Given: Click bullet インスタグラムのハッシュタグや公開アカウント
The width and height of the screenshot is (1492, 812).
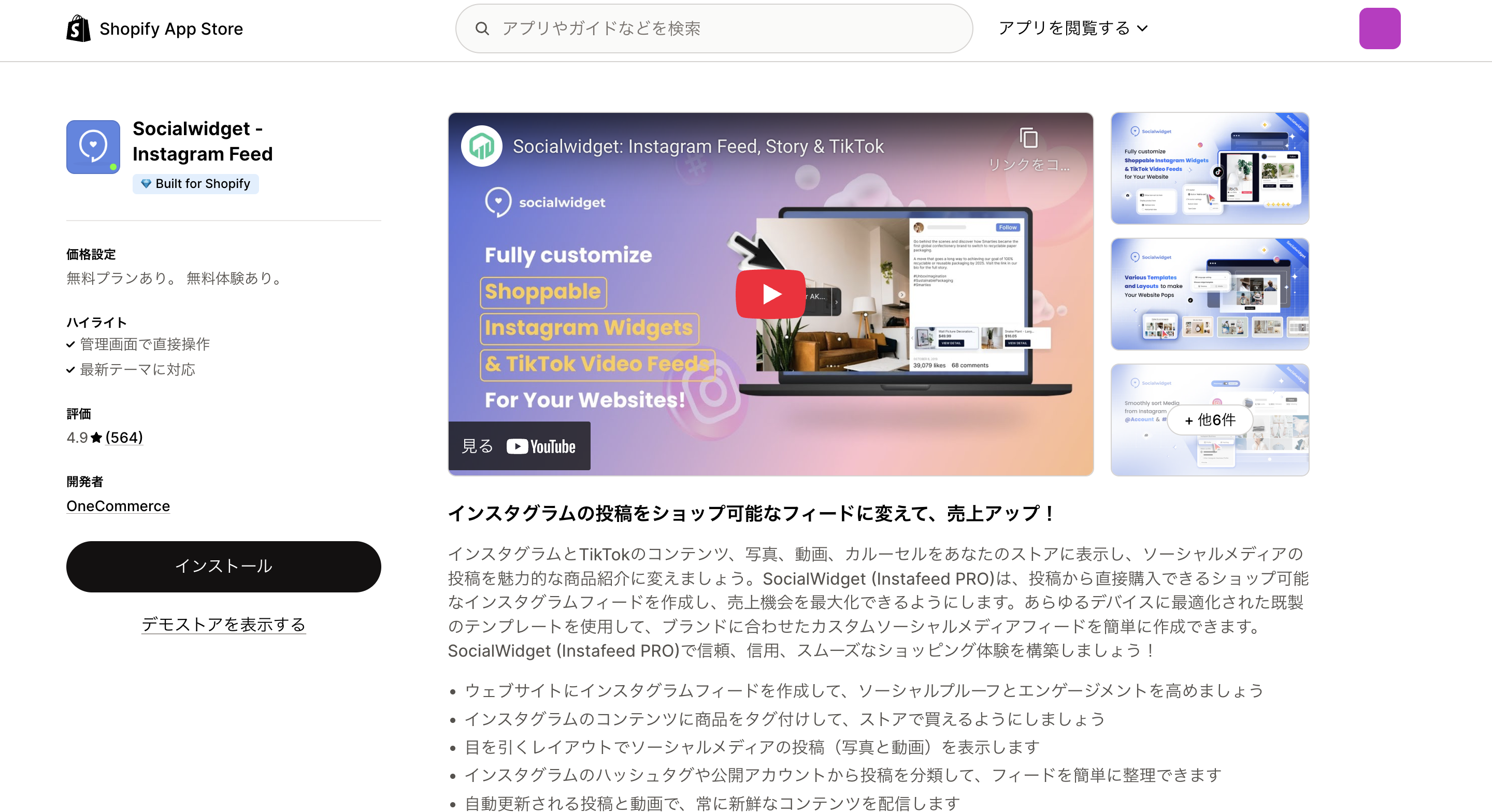Looking at the screenshot, I should pyautogui.click(x=843, y=775).
